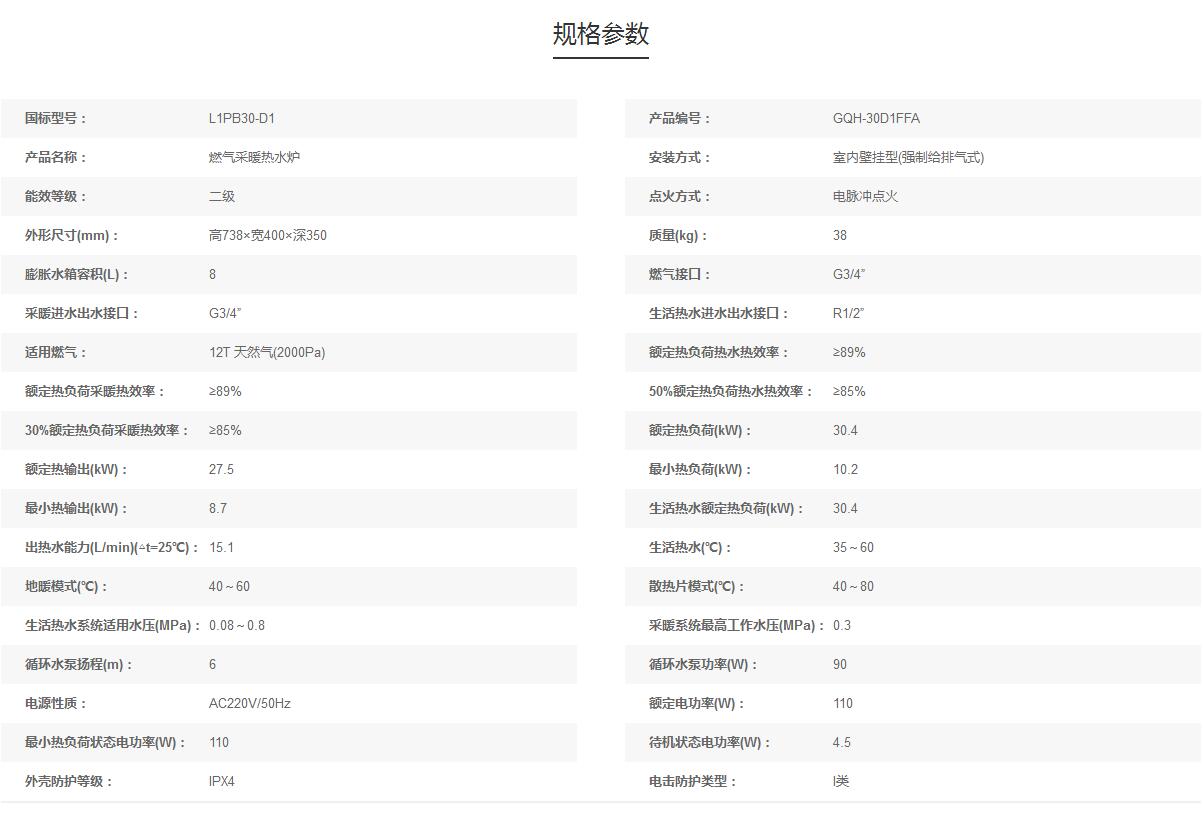1203x815 pixels.
Task: Click the 生活热水额定热负荷(kW) value 30.4
Action: (845, 508)
